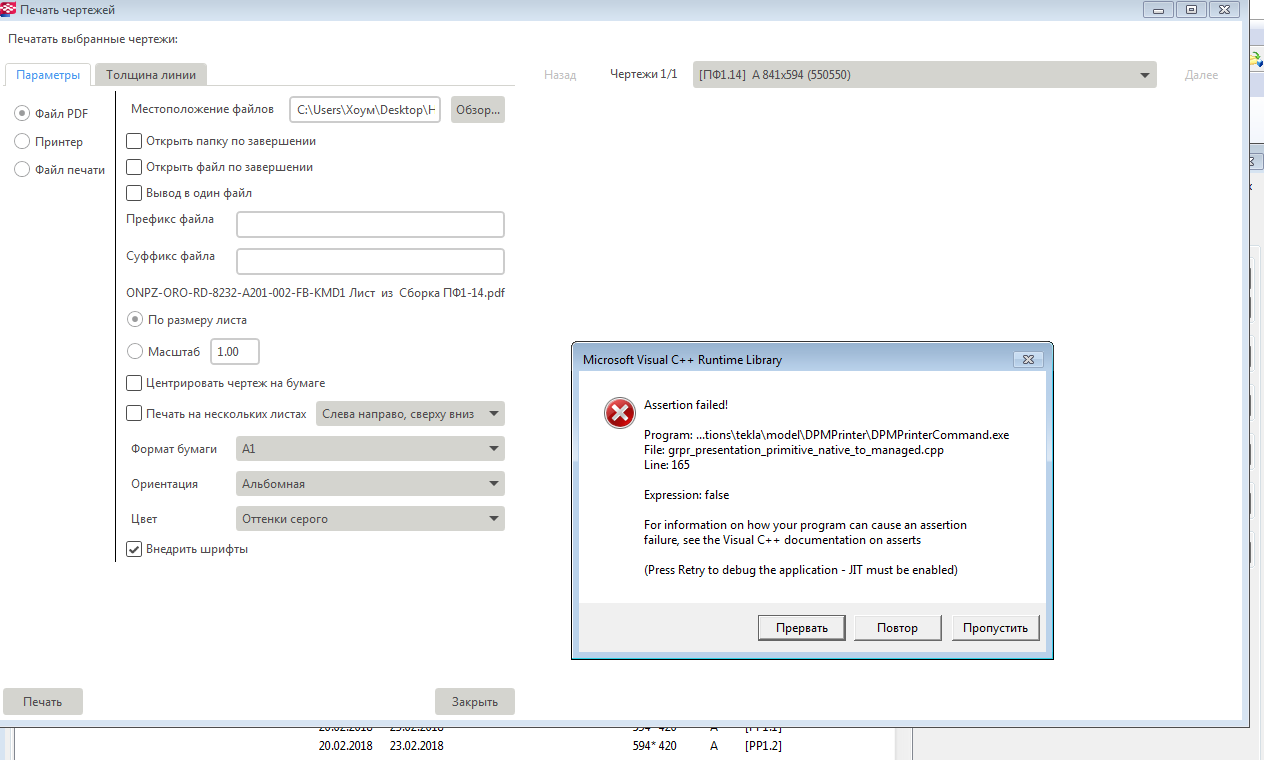The width and height of the screenshot is (1264, 760).
Task: Toggle Печать на нескольких листах checkbox
Action: point(134,413)
